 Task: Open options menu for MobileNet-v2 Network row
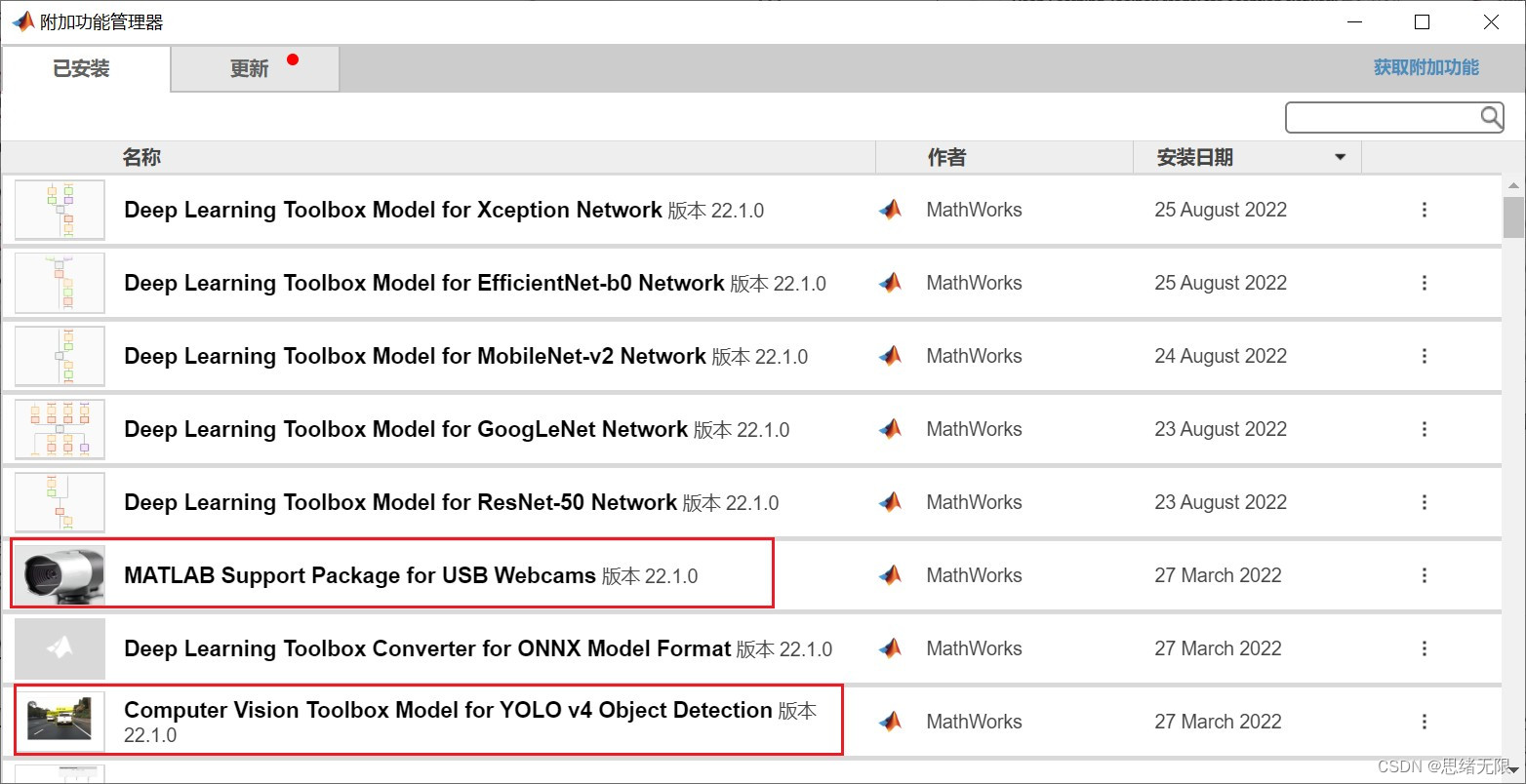click(1425, 356)
